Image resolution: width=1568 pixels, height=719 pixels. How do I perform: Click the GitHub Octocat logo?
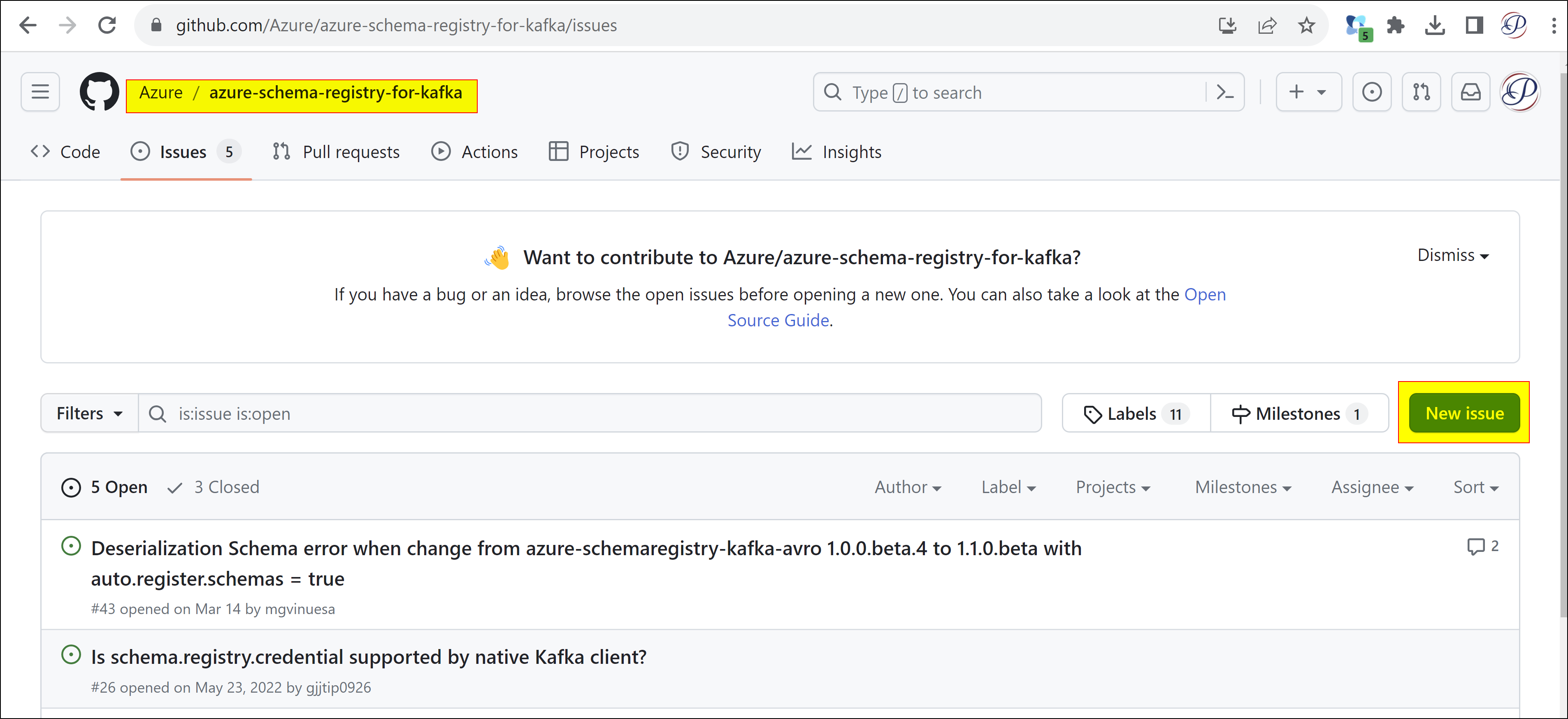(99, 92)
